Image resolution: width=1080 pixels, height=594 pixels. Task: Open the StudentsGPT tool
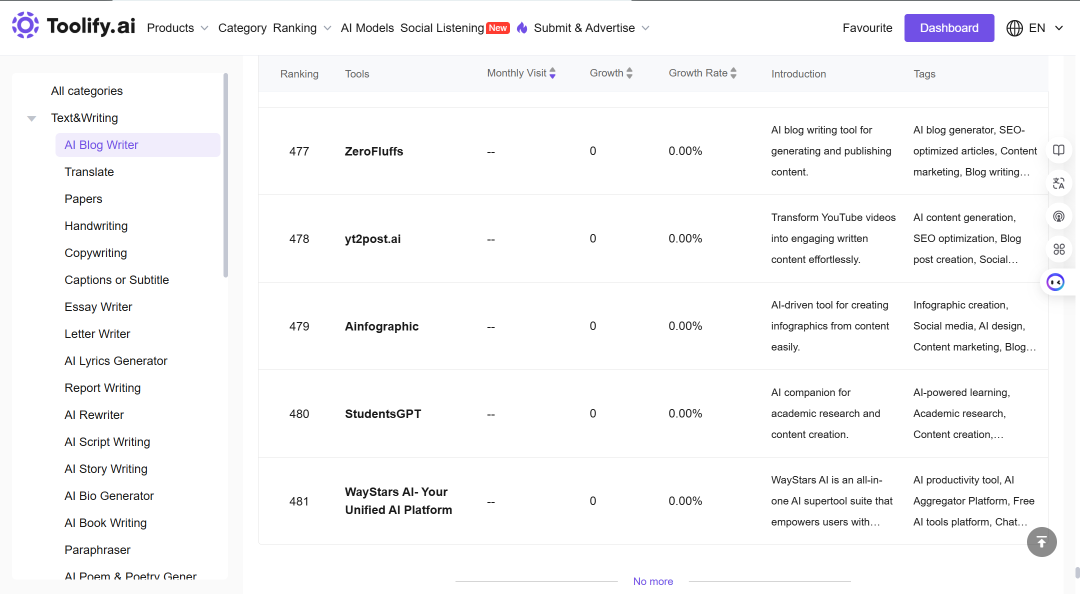[x=383, y=414]
